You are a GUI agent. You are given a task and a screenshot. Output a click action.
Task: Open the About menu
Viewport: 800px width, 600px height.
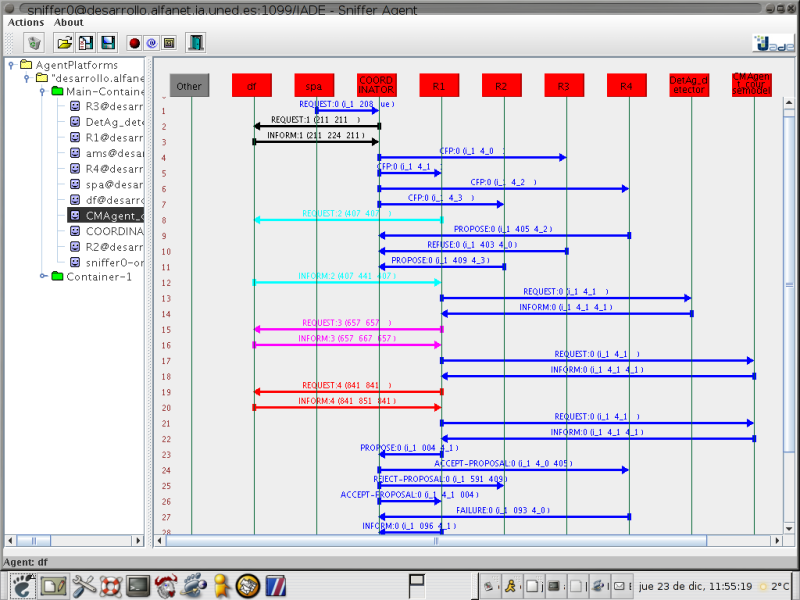coord(69,22)
